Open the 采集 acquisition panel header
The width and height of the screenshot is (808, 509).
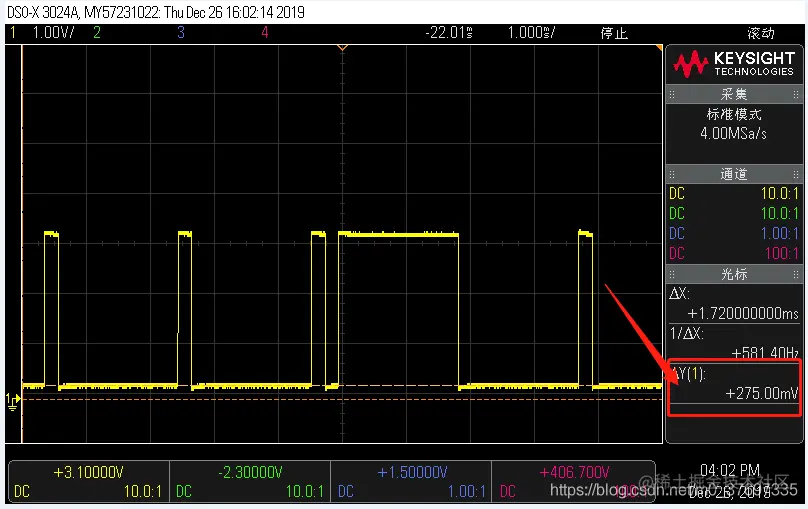(x=734, y=94)
